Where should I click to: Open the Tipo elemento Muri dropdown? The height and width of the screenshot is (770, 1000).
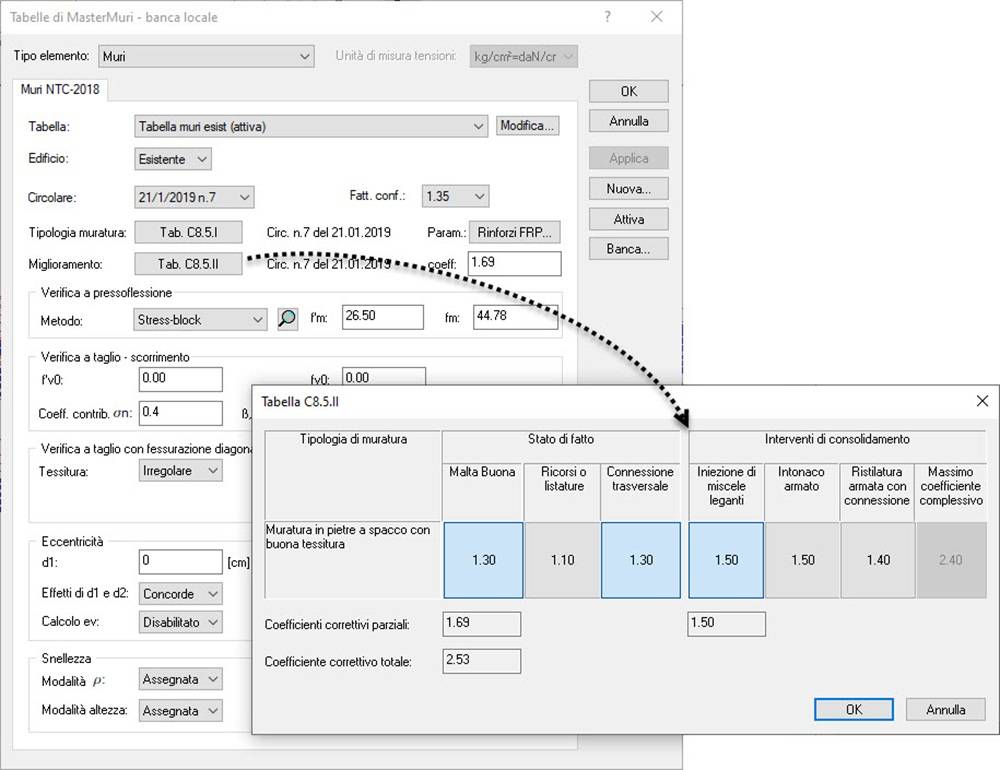[x=206, y=56]
